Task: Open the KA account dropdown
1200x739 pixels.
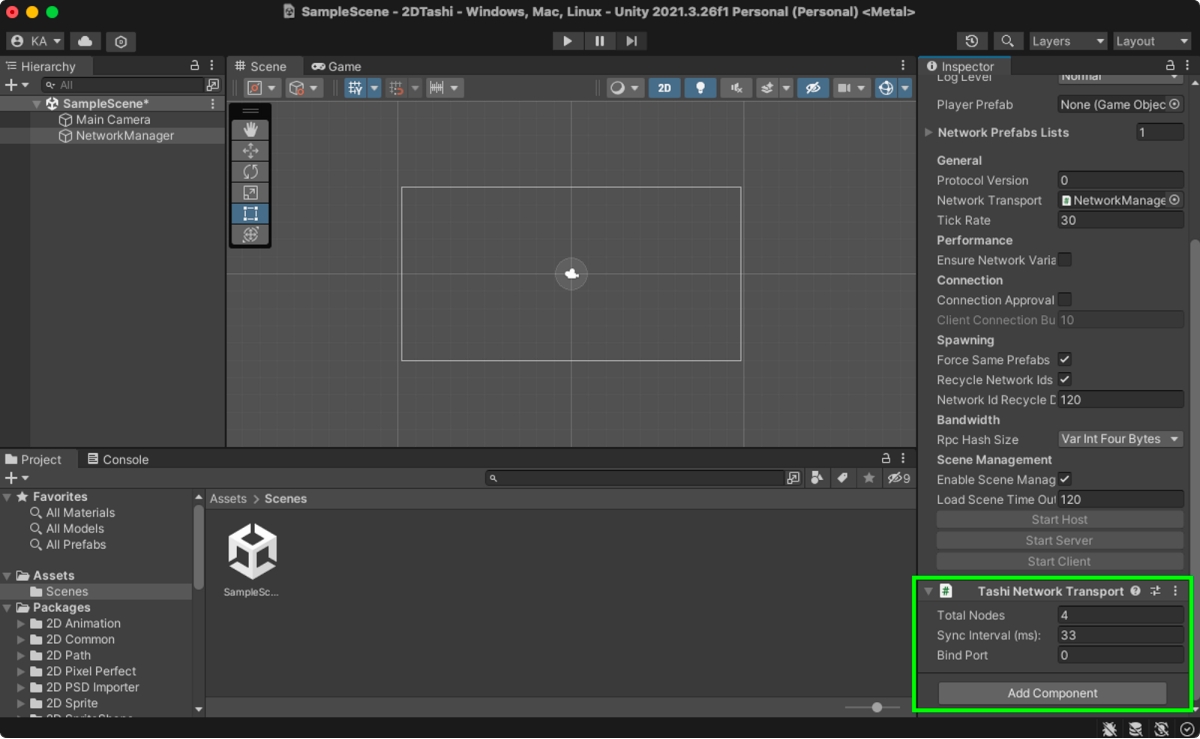Action: click(x=36, y=41)
